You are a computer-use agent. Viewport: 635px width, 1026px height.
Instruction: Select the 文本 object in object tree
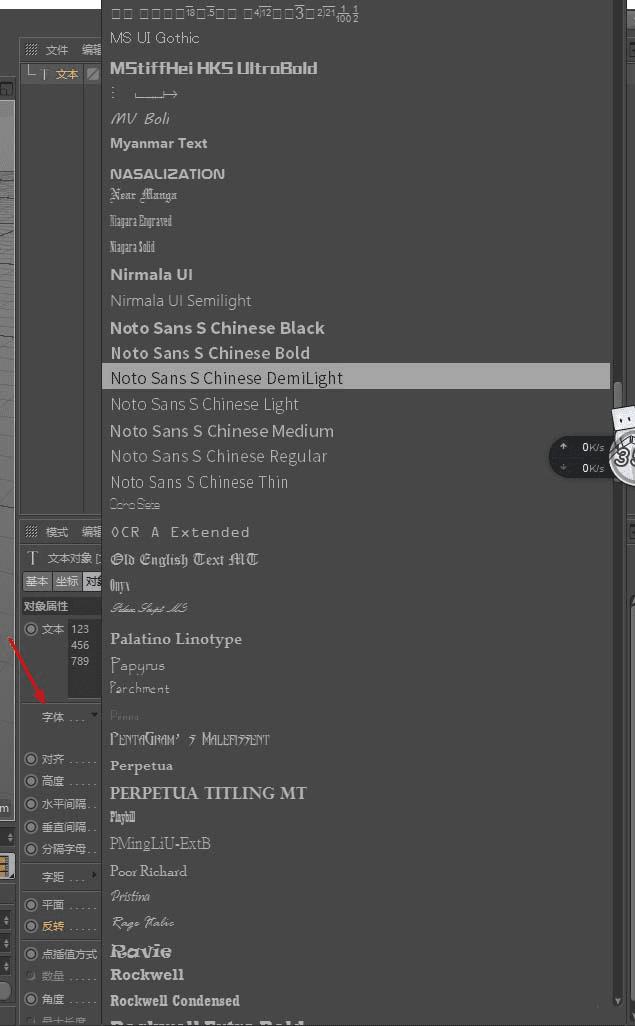tap(67, 75)
